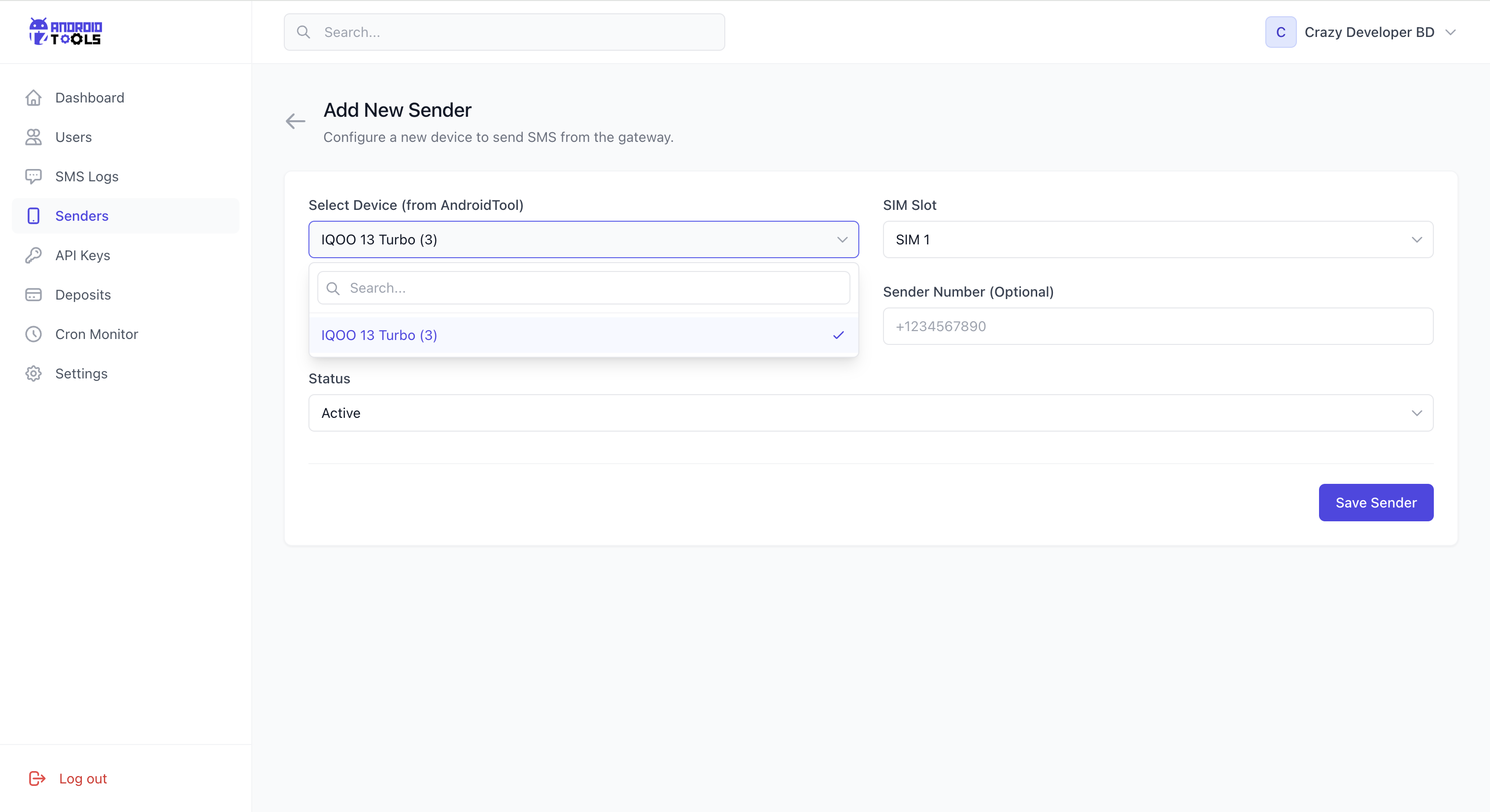The image size is (1490, 812).
Task: Click the Add New Sender heading
Action: pos(397,110)
